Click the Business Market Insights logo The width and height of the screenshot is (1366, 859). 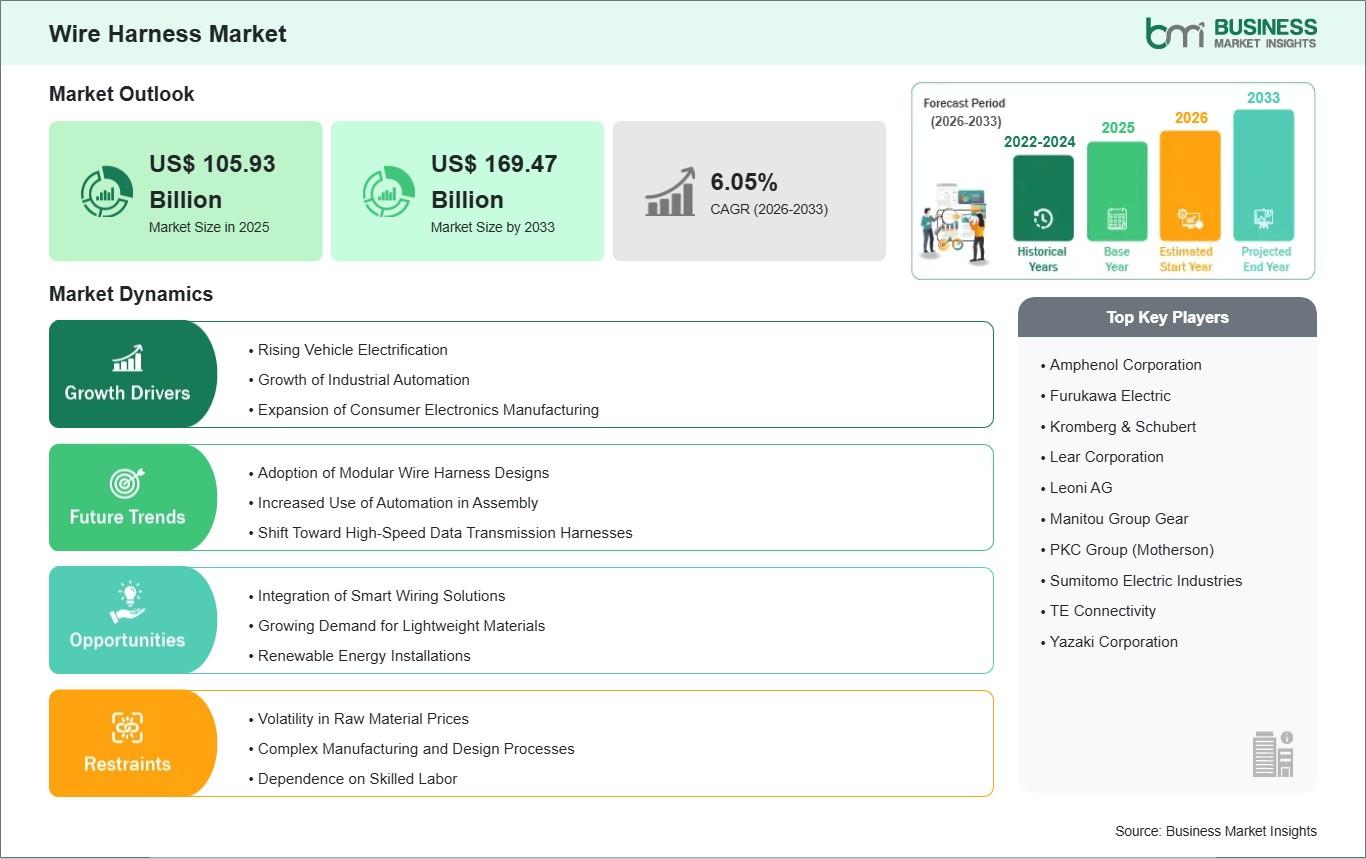click(1231, 32)
